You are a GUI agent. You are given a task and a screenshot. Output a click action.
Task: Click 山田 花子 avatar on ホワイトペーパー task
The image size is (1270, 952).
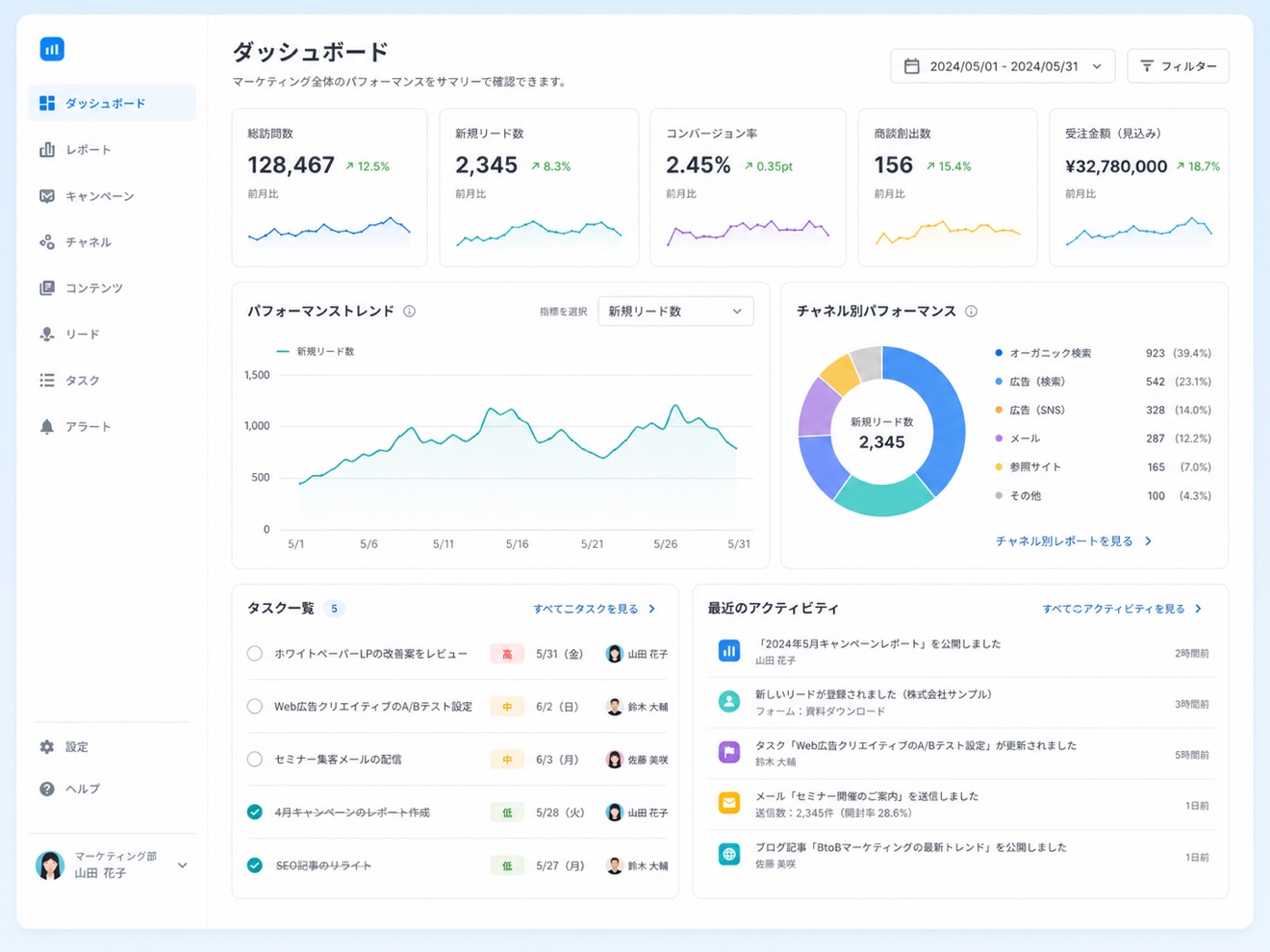[615, 654]
